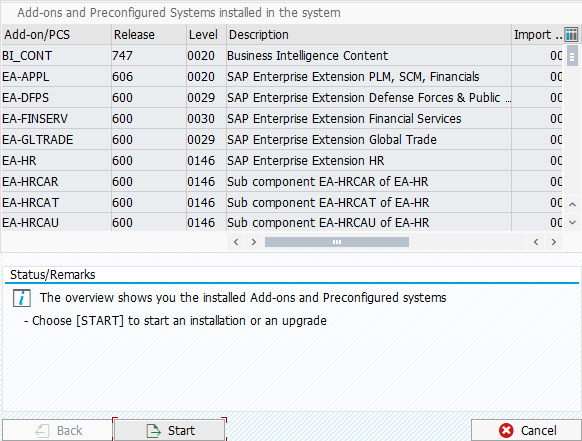Select the EA-DFPS row cell
Image resolution: width=582 pixels, height=441 pixels.
tap(56, 98)
